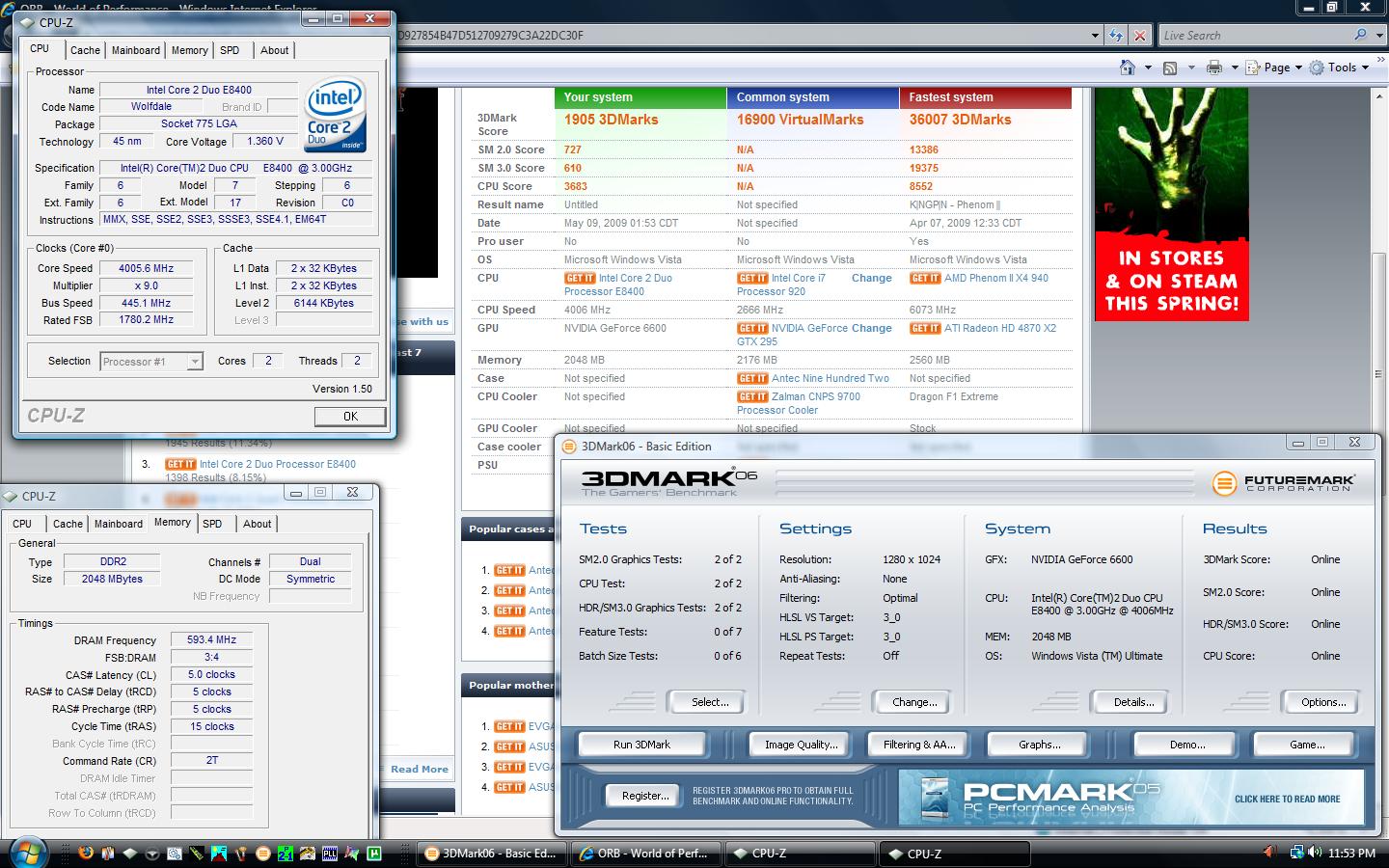This screenshot has width=1389, height=868.
Task: Click the PCMark05 advertisement banner
Action: pyautogui.click(x=1130, y=797)
